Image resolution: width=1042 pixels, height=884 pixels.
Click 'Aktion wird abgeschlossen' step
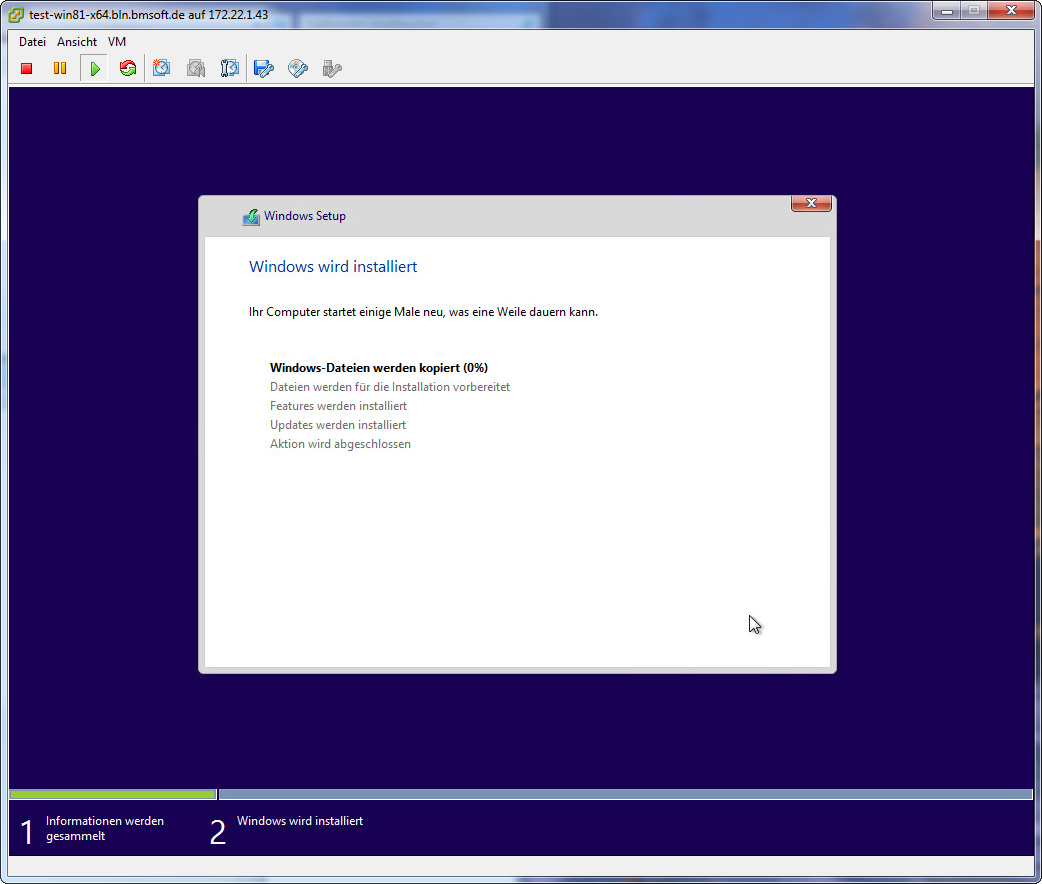click(340, 444)
